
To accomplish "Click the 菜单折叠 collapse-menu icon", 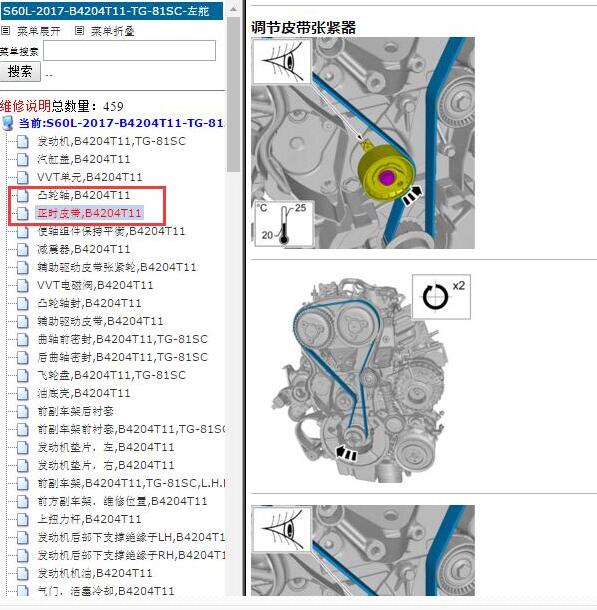I will pos(79,31).
